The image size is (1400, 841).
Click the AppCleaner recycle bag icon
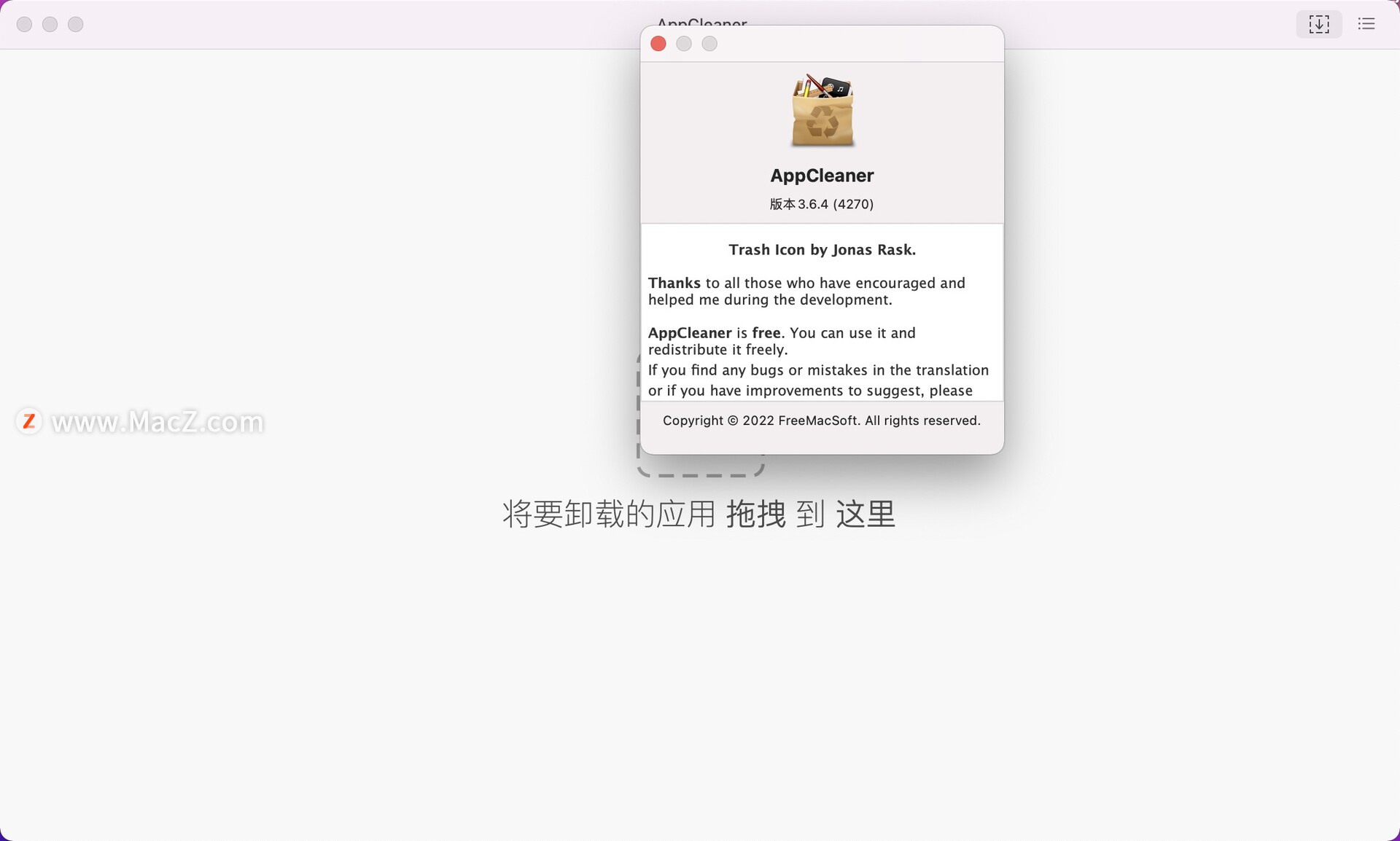[822, 112]
